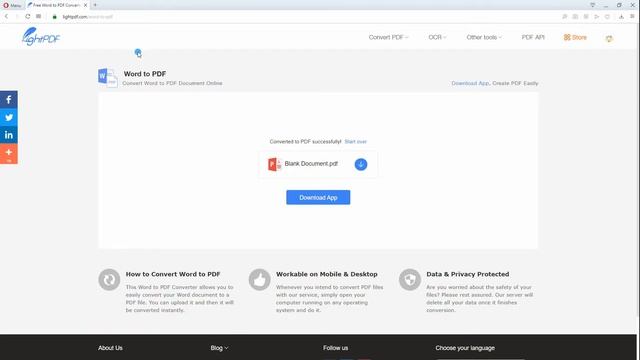The image size is (640, 360).
Task: Click the user account icon beside Store
Action: click(x=609, y=38)
